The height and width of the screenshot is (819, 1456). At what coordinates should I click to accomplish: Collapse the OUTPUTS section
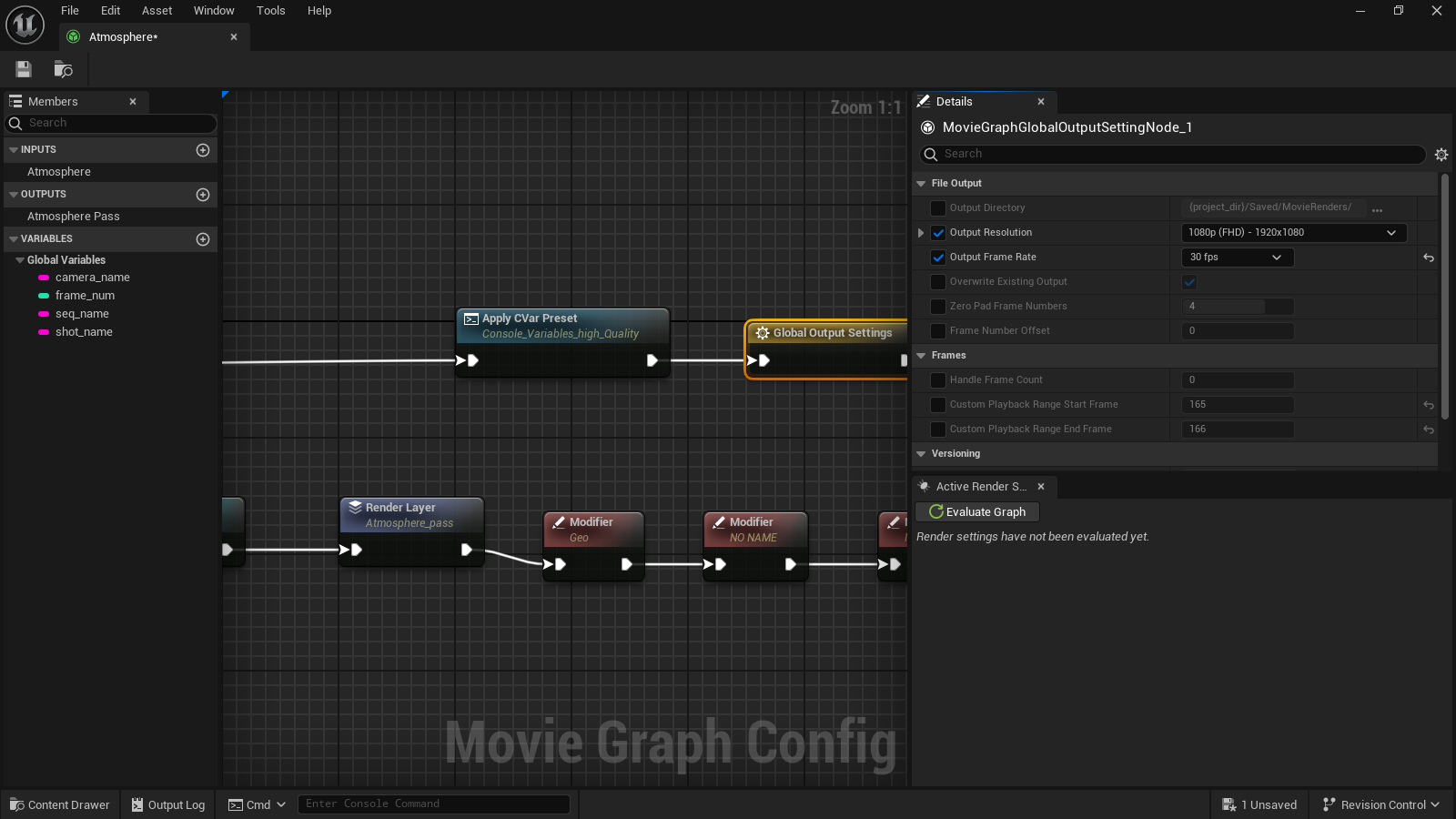(x=14, y=195)
